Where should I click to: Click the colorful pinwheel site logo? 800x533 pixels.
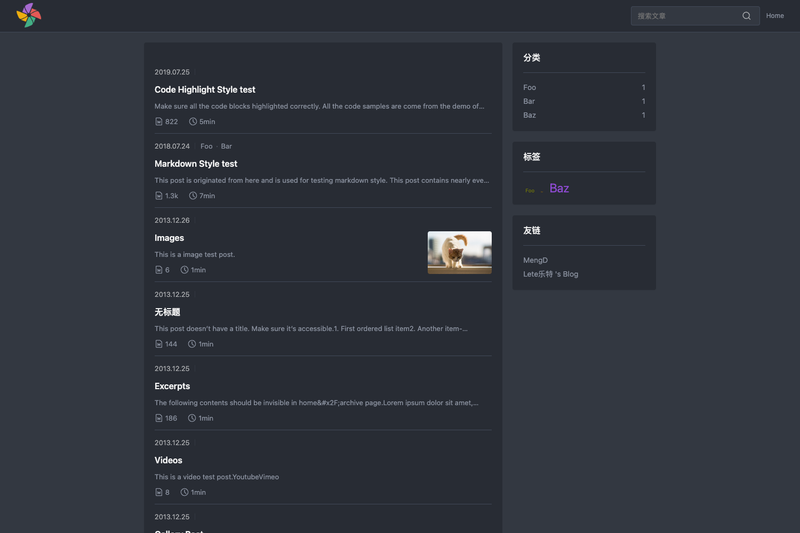[x=29, y=15]
